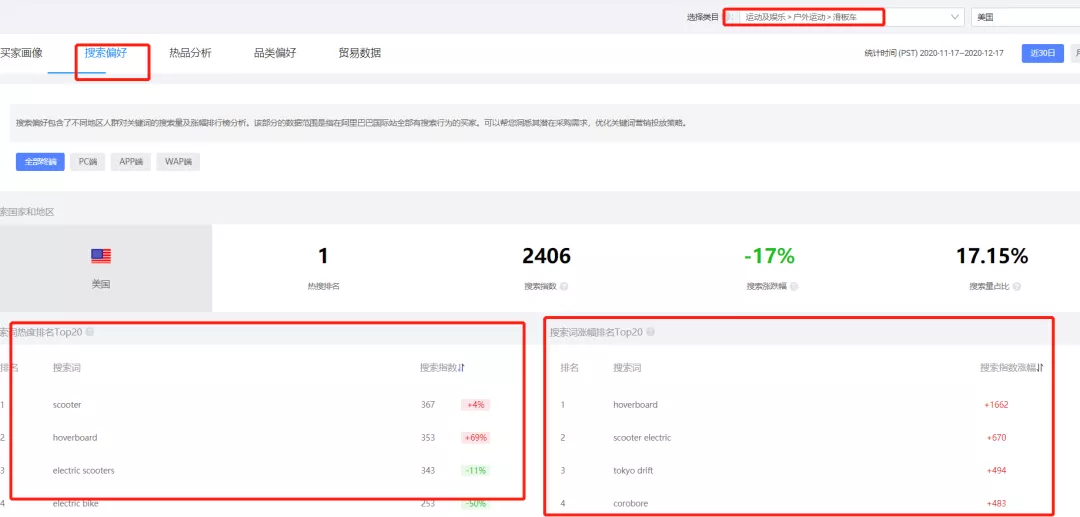Open the 热品分析 tab
This screenshot has height=517, width=1080.
[190, 53]
